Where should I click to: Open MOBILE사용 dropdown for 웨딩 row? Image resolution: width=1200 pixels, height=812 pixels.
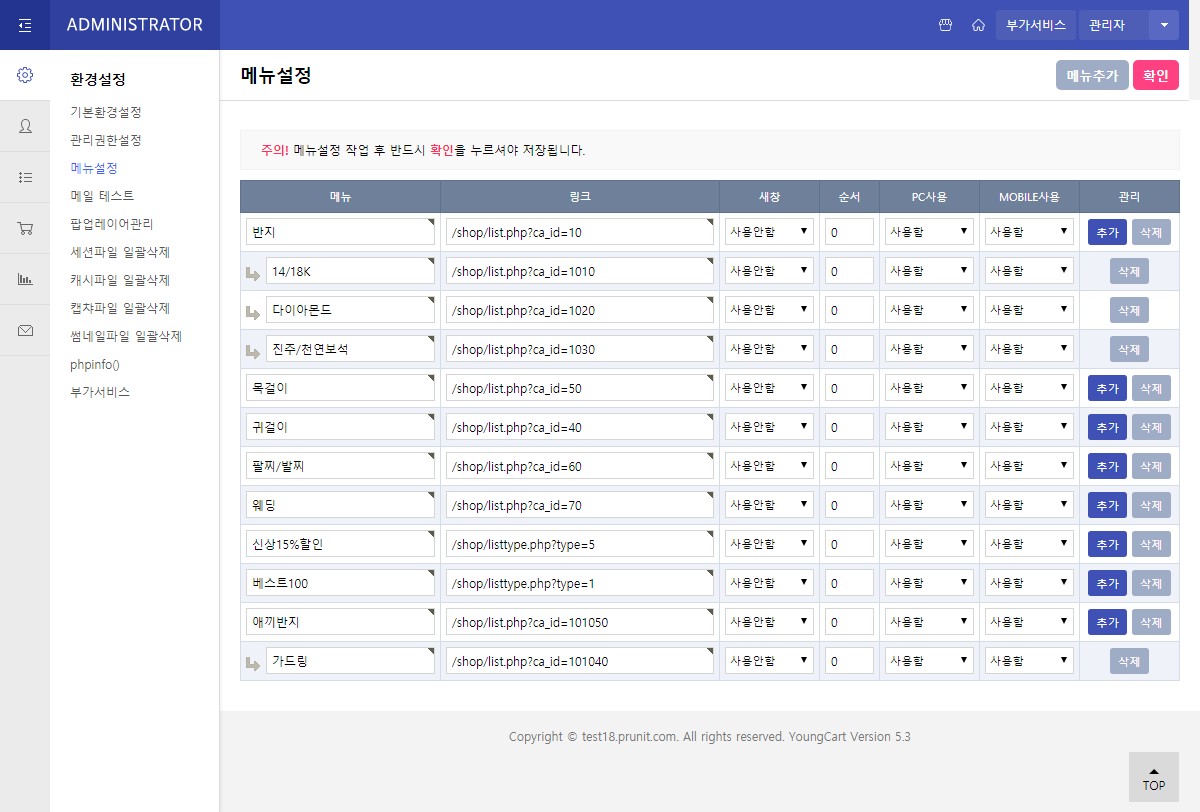pyautogui.click(x=1029, y=505)
